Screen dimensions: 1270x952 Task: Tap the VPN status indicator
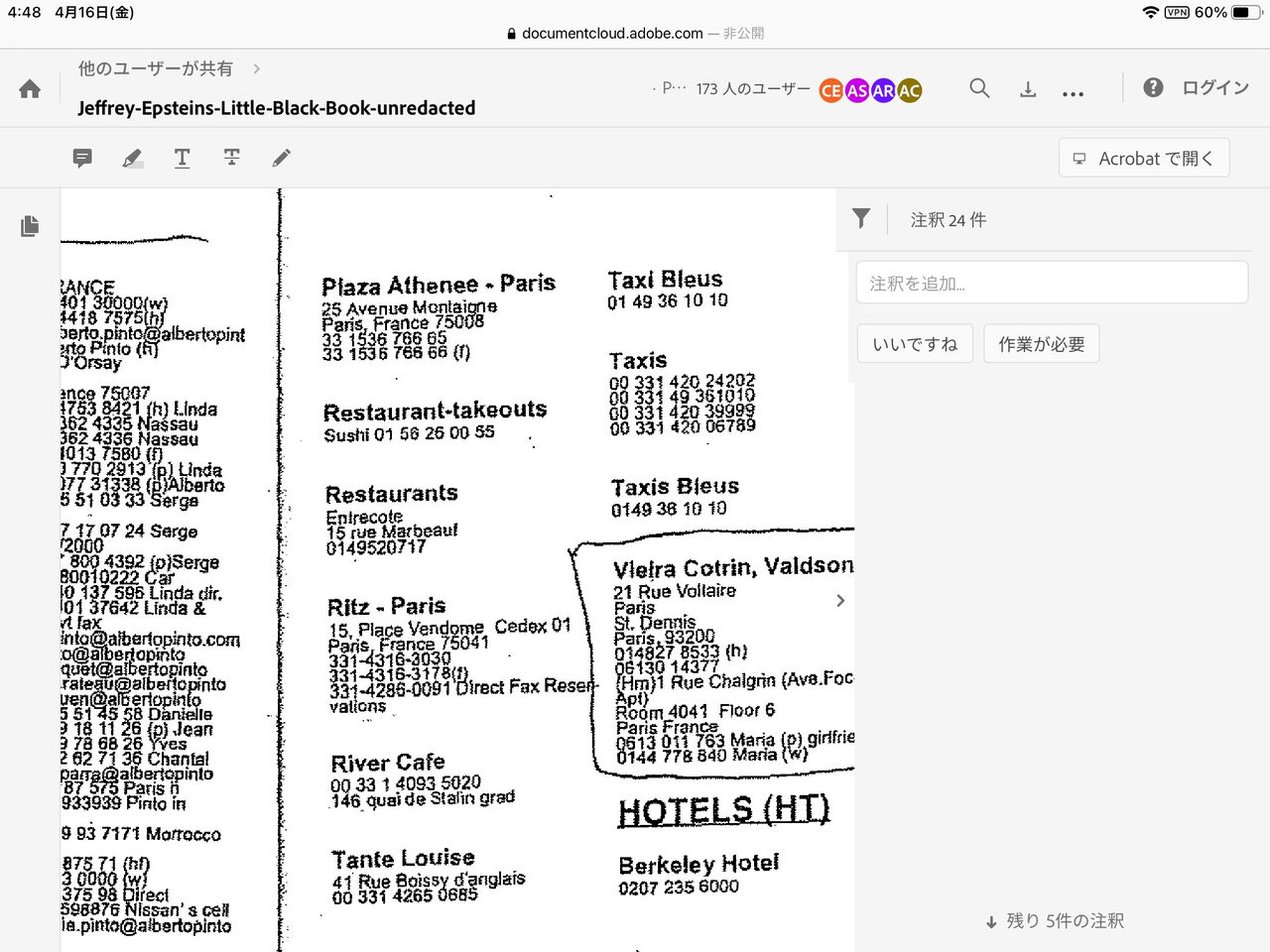pyautogui.click(x=1177, y=12)
